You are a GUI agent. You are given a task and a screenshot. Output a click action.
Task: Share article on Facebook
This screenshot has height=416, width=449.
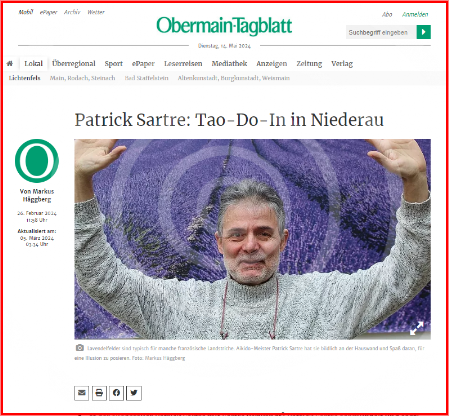point(116,393)
